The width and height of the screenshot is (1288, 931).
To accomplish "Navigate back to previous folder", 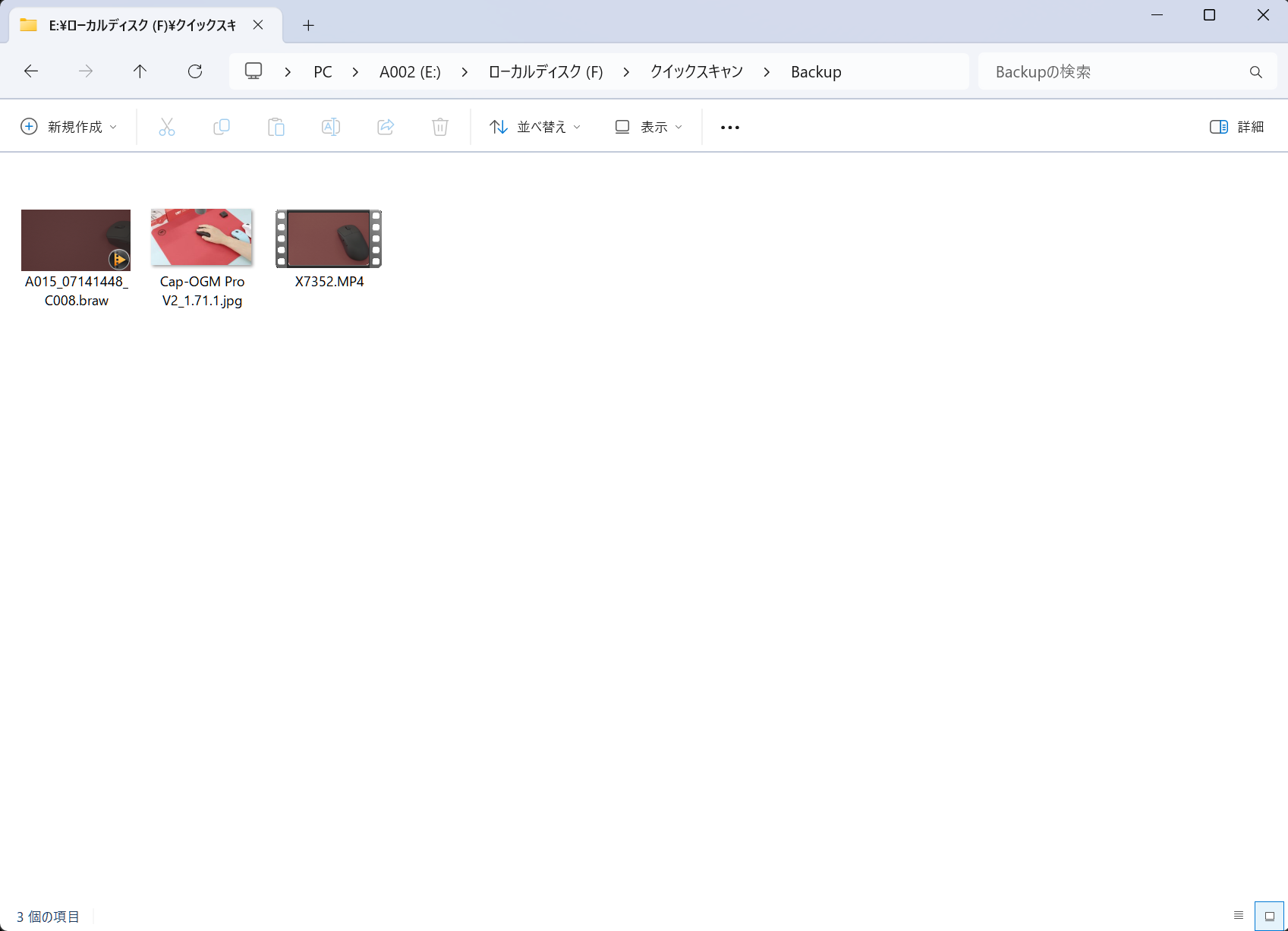I will pyautogui.click(x=31, y=71).
